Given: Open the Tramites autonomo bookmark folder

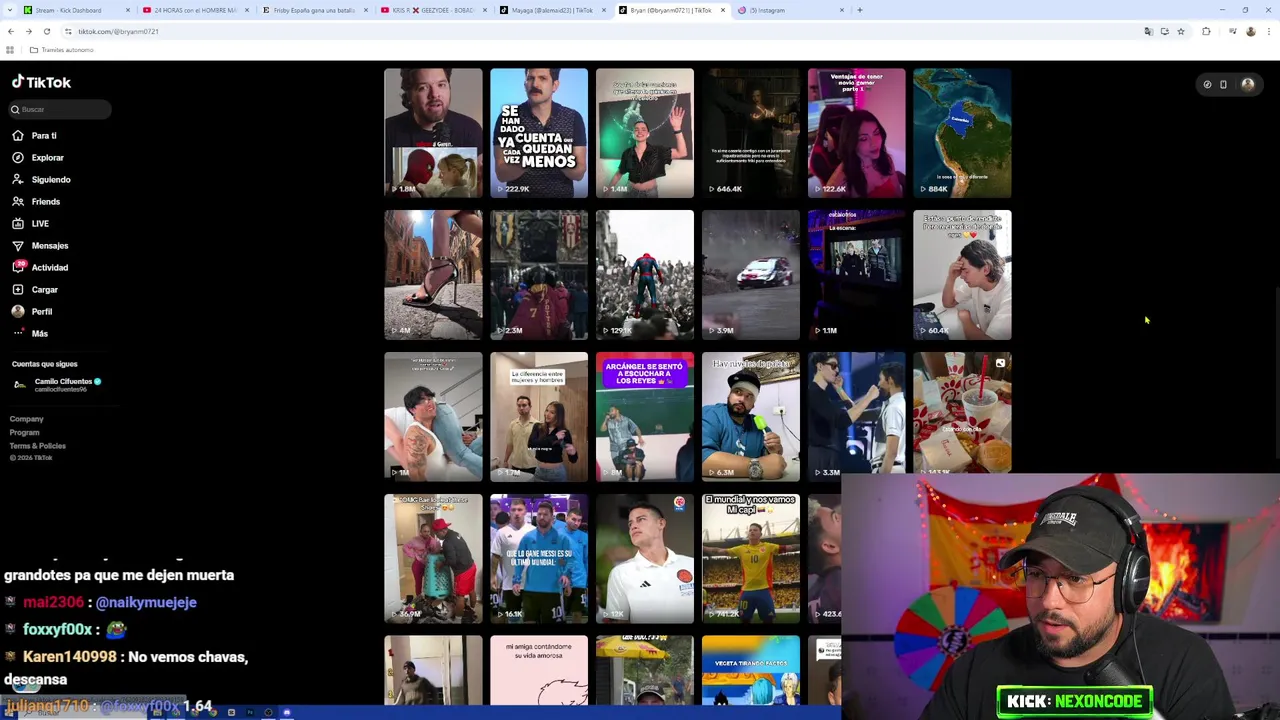Looking at the screenshot, I should (x=61, y=50).
